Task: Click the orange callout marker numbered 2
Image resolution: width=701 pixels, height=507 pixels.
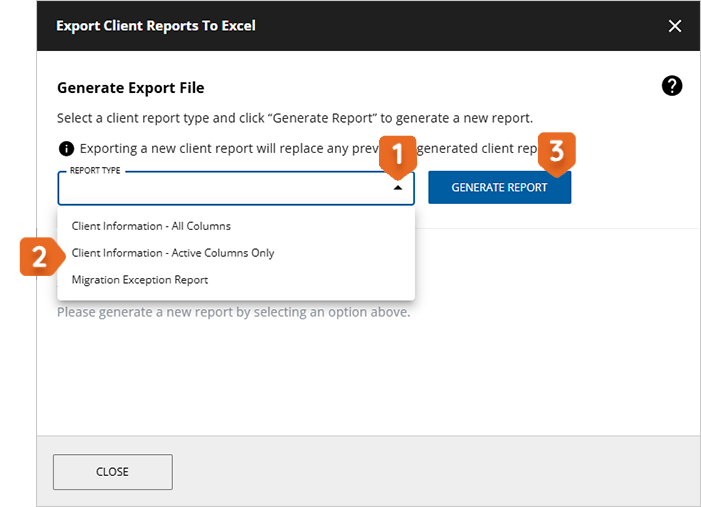Action: pos(38,257)
